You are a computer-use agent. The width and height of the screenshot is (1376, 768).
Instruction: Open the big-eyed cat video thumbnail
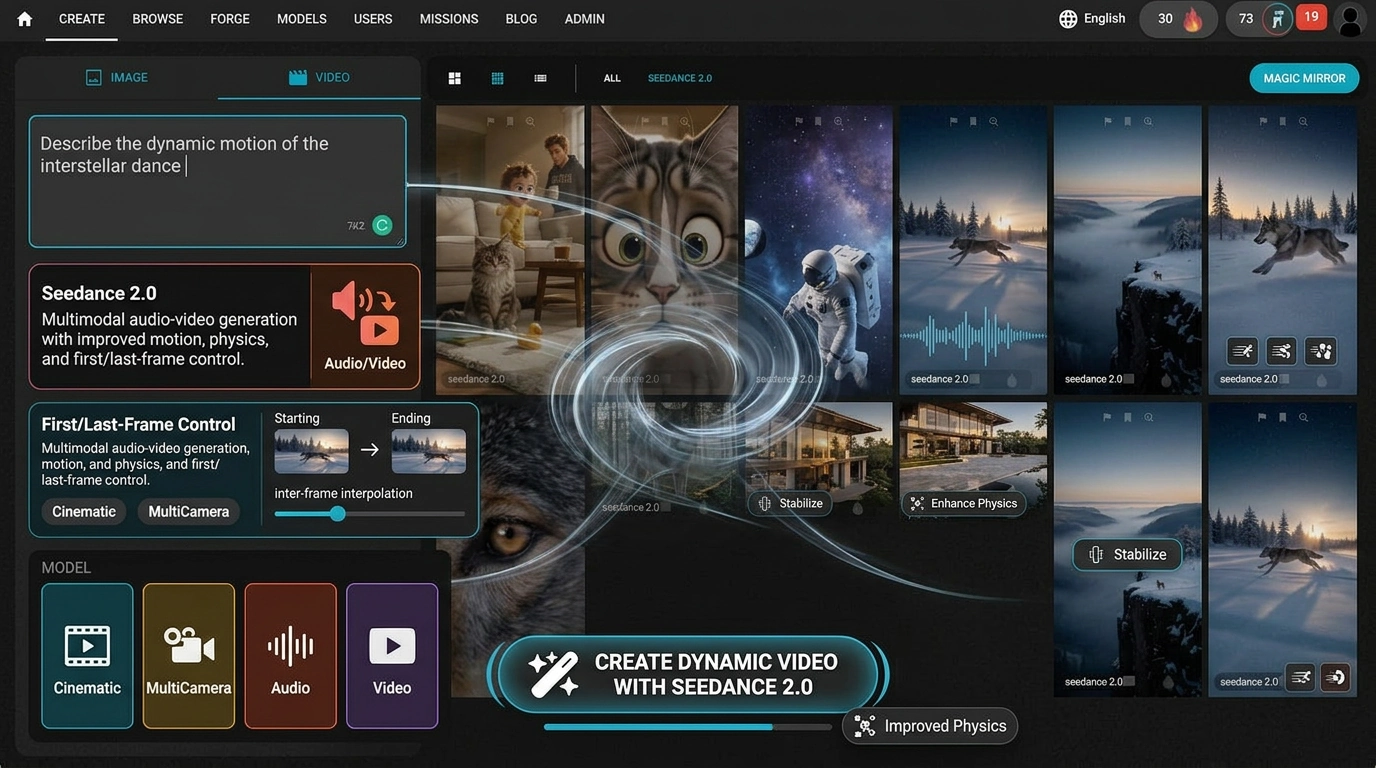point(664,250)
